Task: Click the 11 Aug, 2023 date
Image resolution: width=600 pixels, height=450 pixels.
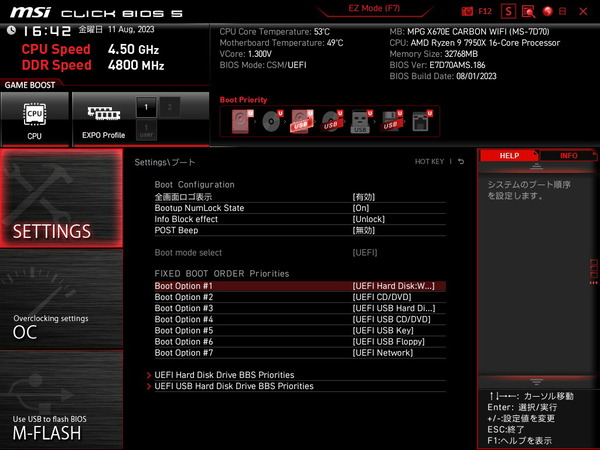Action: [x=131, y=29]
